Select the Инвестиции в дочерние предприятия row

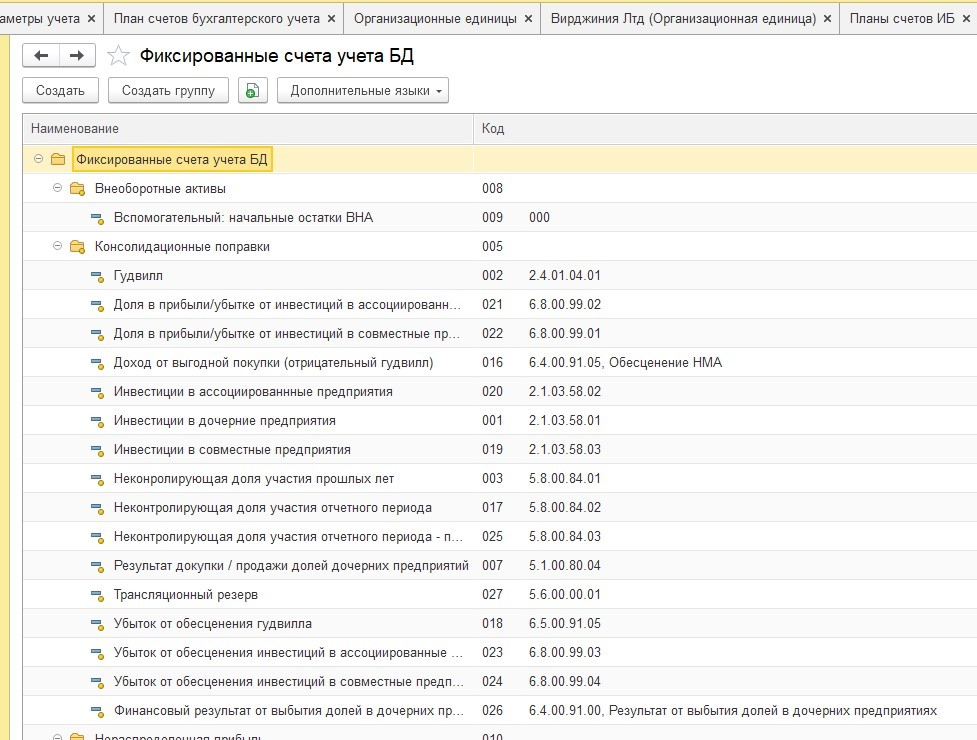click(x=225, y=421)
